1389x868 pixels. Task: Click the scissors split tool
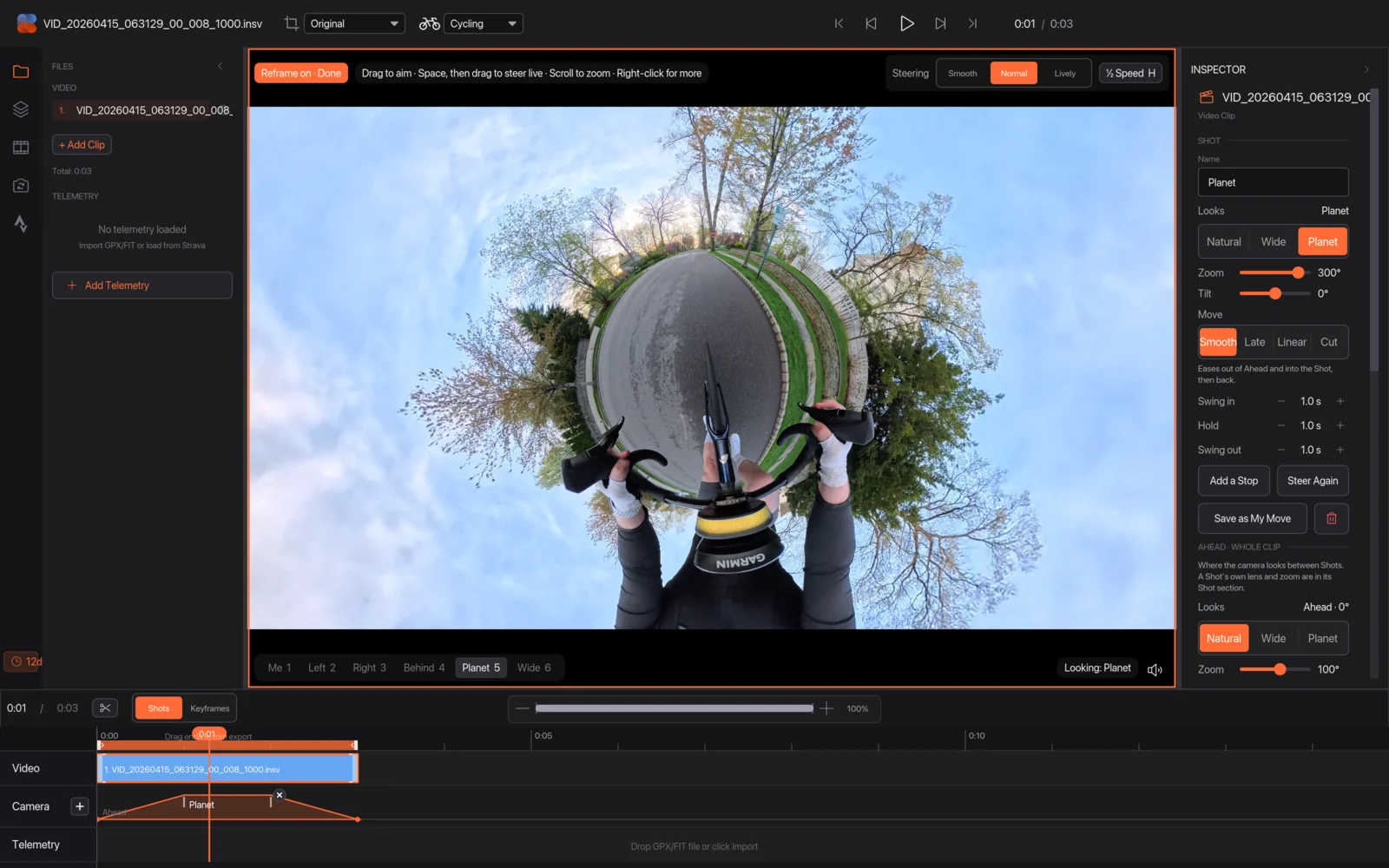(105, 708)
